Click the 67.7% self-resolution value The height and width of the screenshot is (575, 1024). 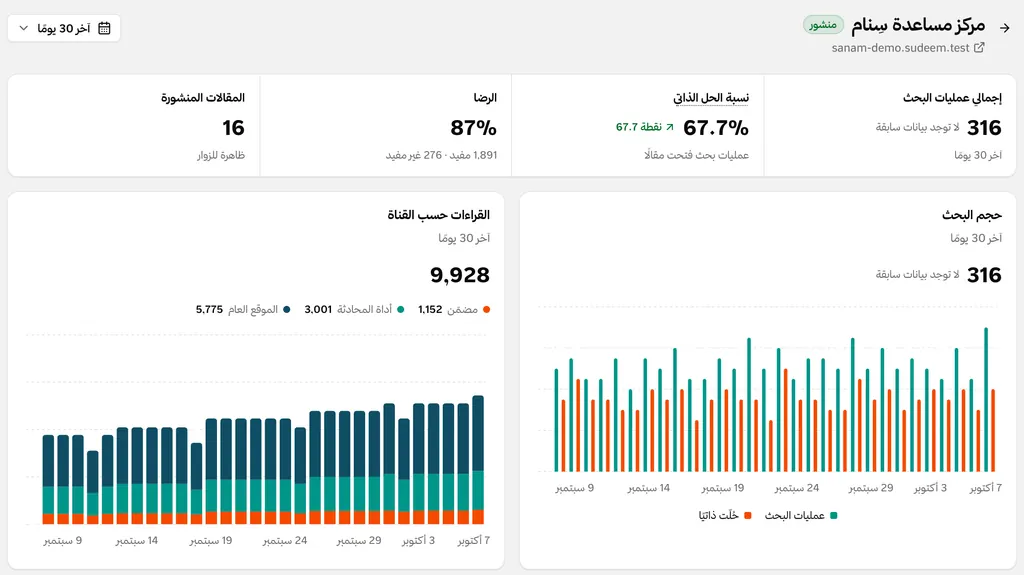tap(716, 127)
